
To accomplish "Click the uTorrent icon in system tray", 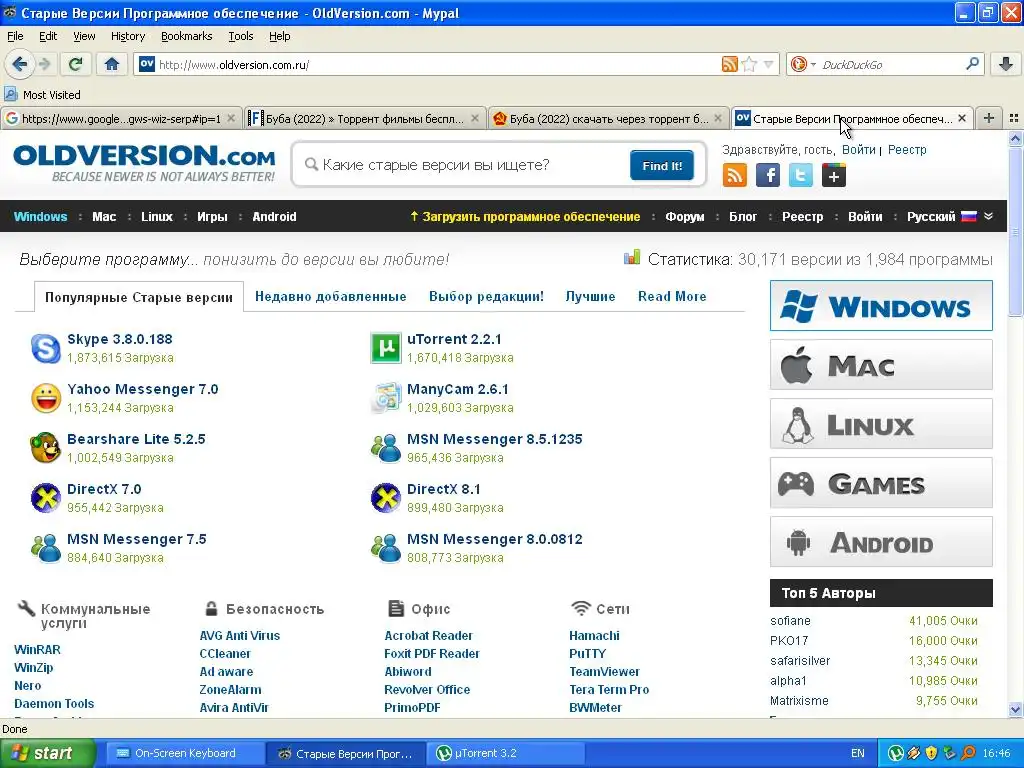I will point(895,753).
